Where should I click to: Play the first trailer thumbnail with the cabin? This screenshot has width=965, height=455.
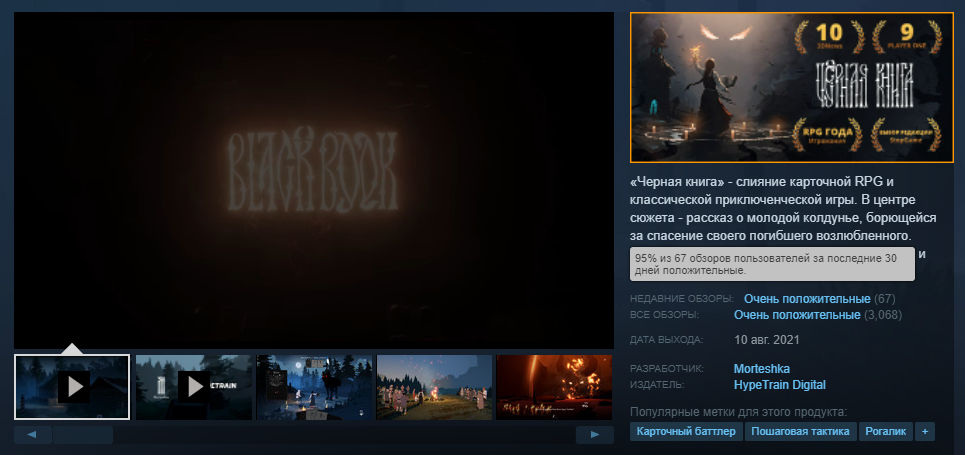pyautogui.click(x=72, y=387)
